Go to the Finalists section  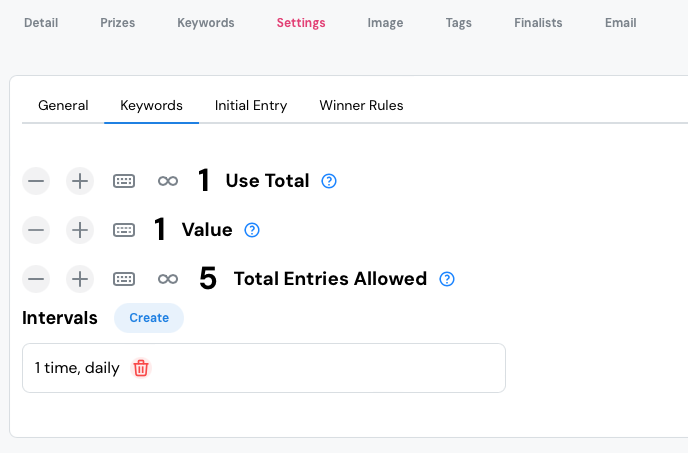(538, 23)
